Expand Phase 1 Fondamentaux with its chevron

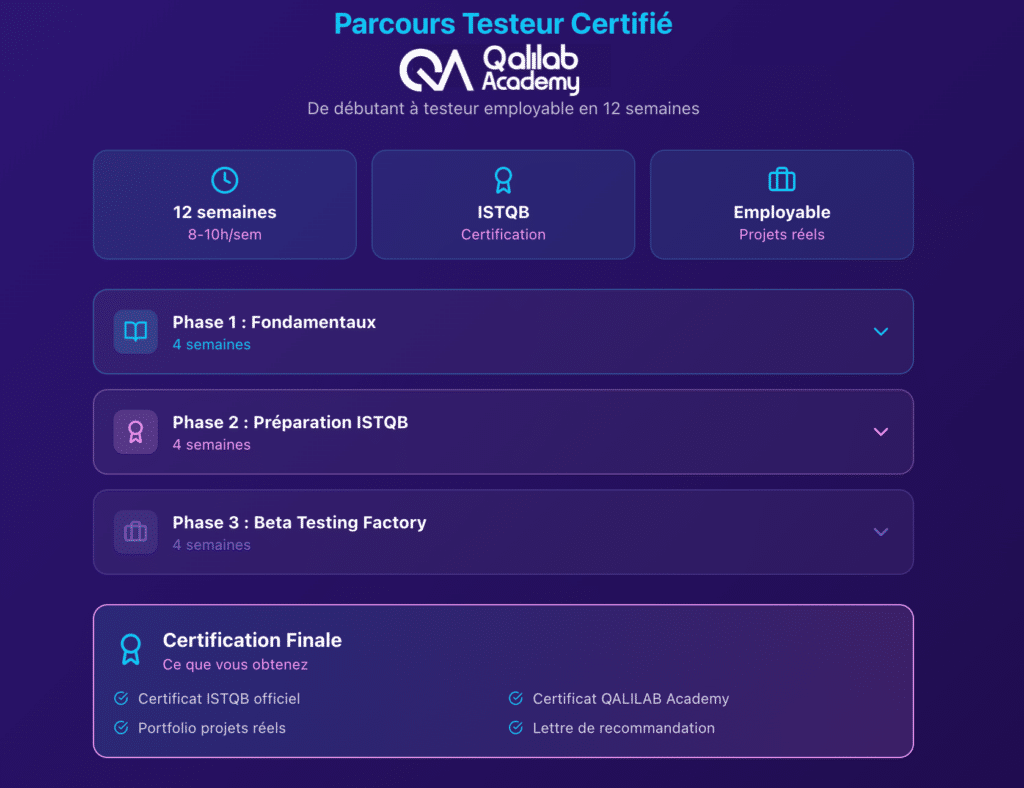(881, 331)
